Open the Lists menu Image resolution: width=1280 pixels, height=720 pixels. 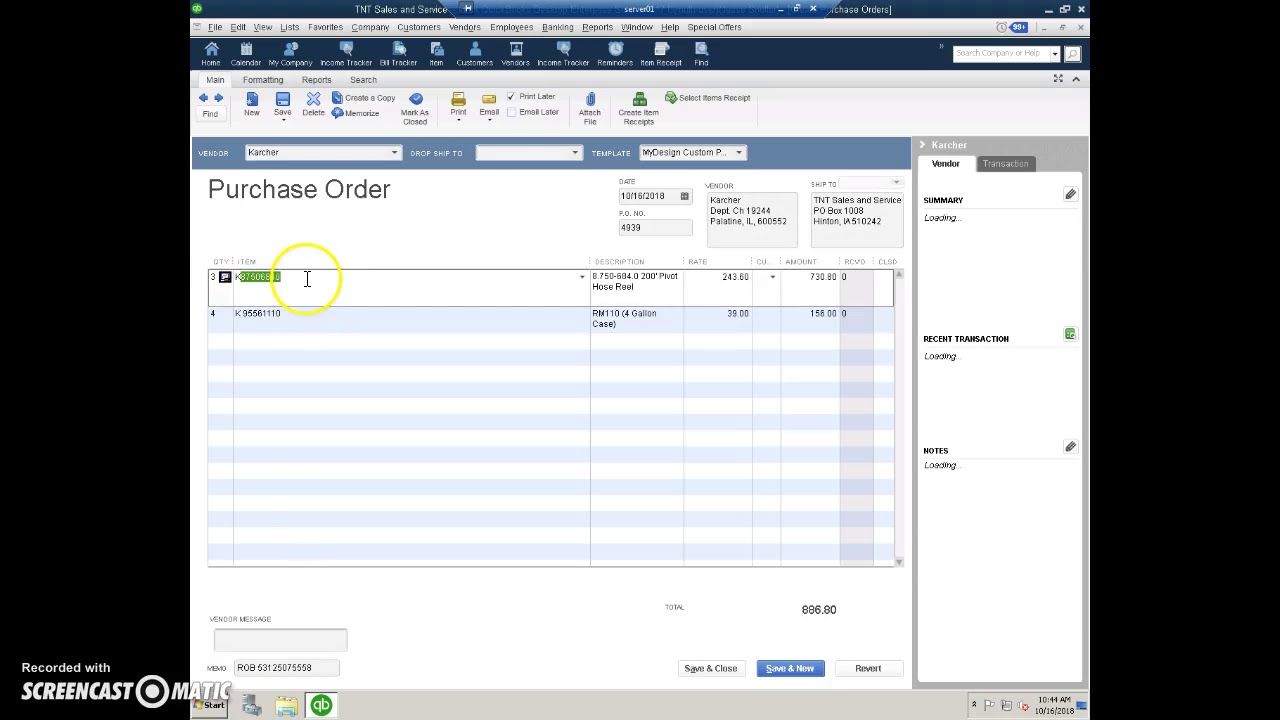[x=289, y=27]
